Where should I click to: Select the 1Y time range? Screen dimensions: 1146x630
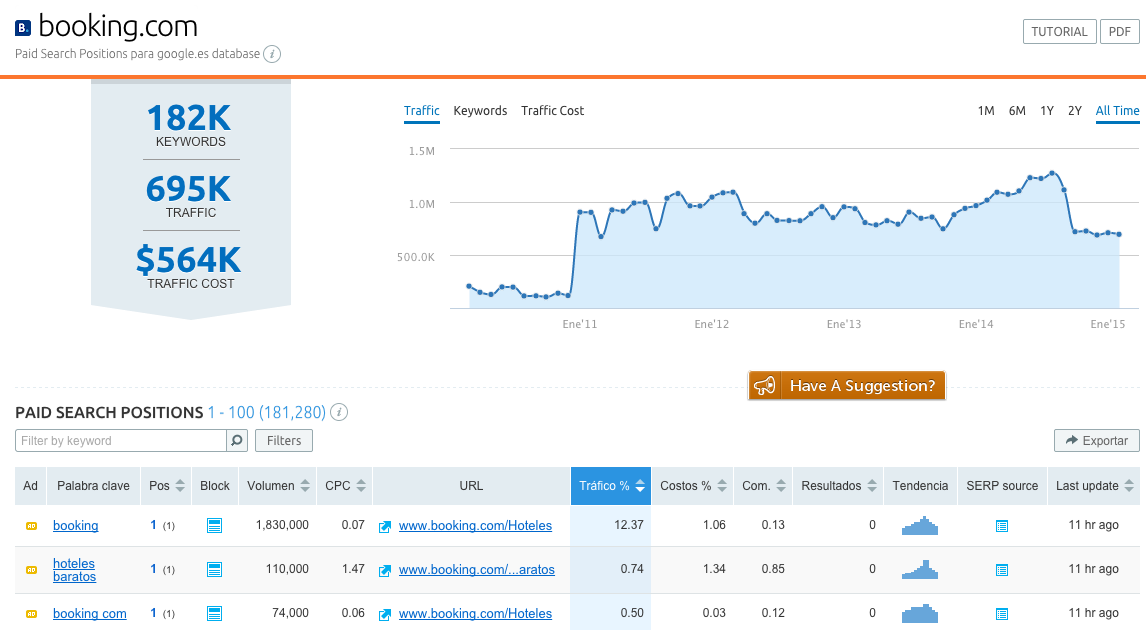1046,111
